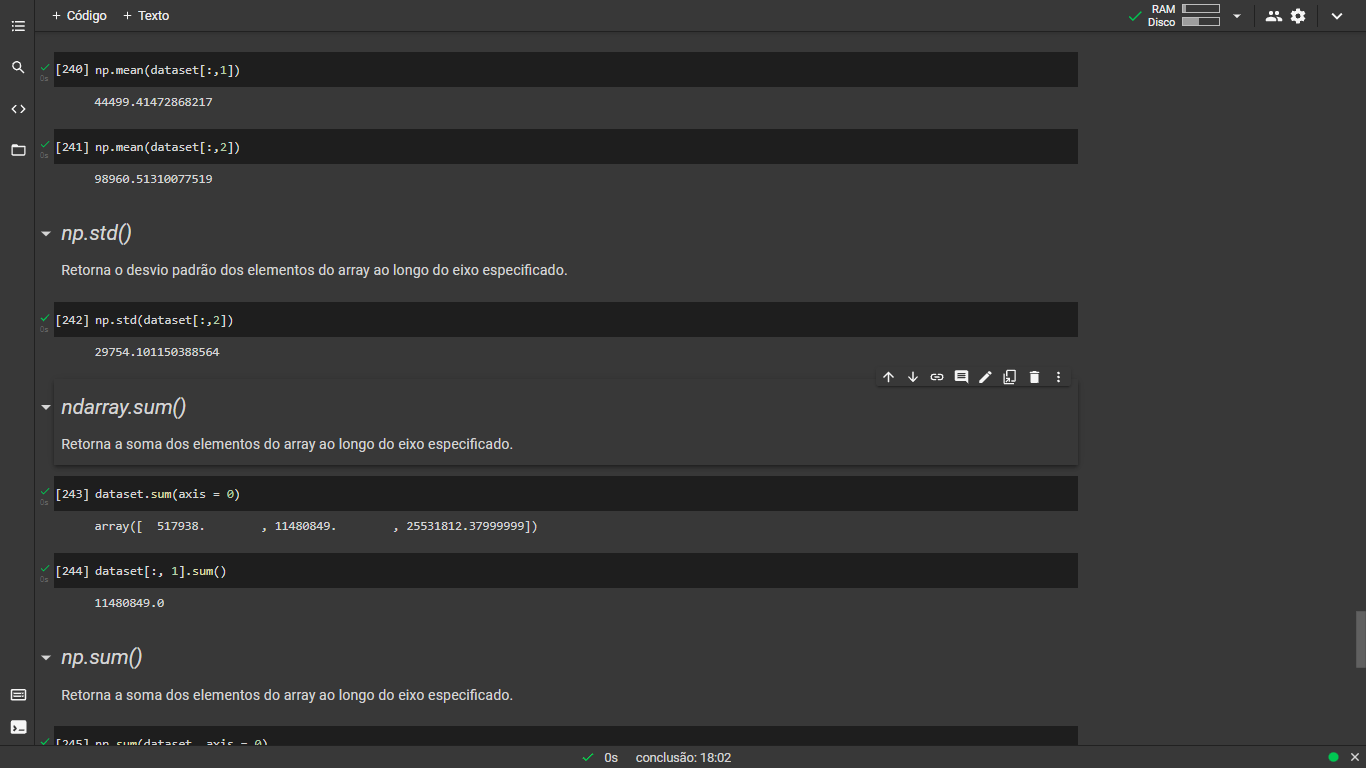Viewport: 1366px width, 768px height.
Task: Select the np.std() heading
Action: pos(97,234)
